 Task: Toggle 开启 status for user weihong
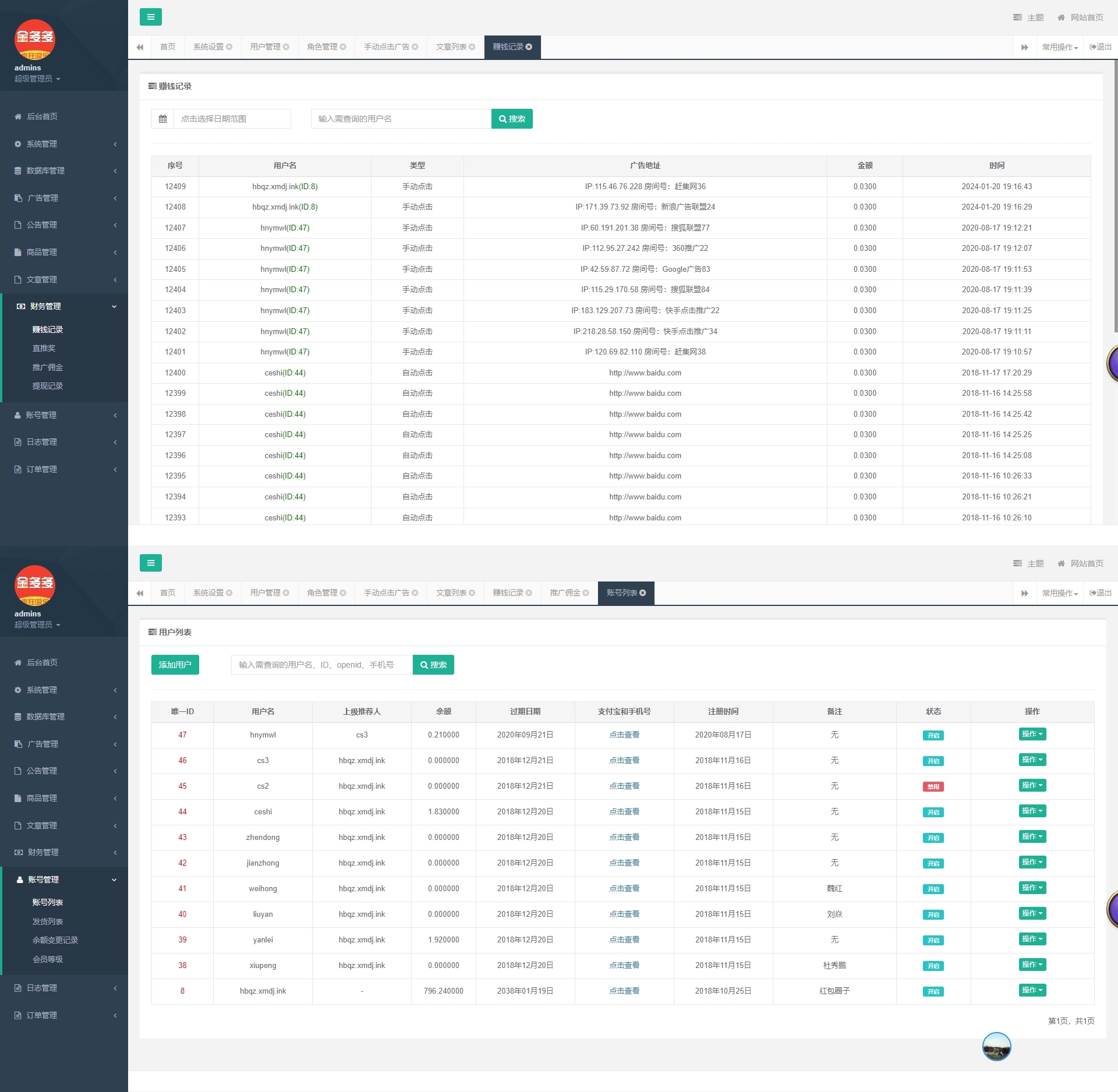tap(933, 889)
